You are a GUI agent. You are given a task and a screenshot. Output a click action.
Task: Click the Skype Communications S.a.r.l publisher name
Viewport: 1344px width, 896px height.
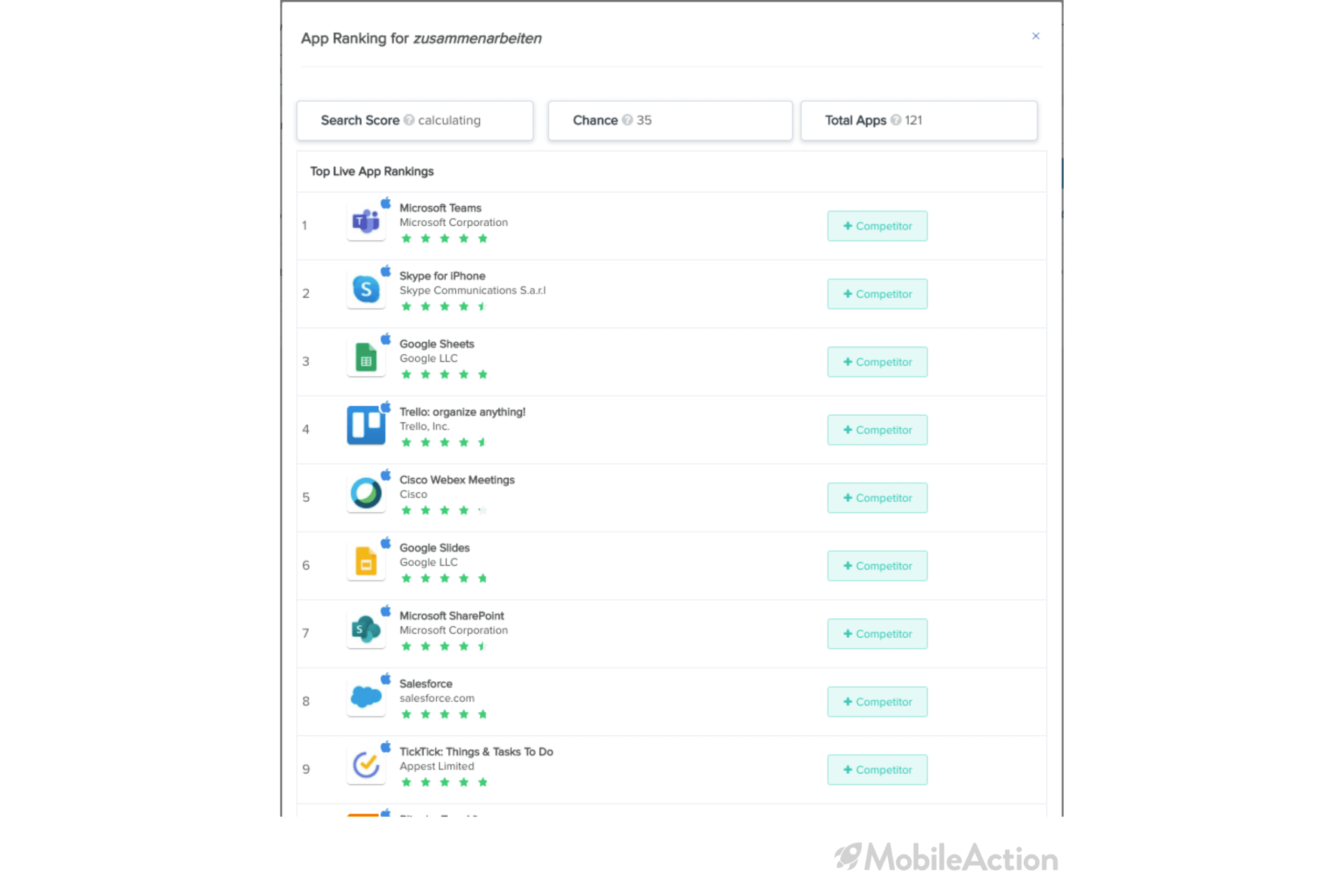pos(472,291)
